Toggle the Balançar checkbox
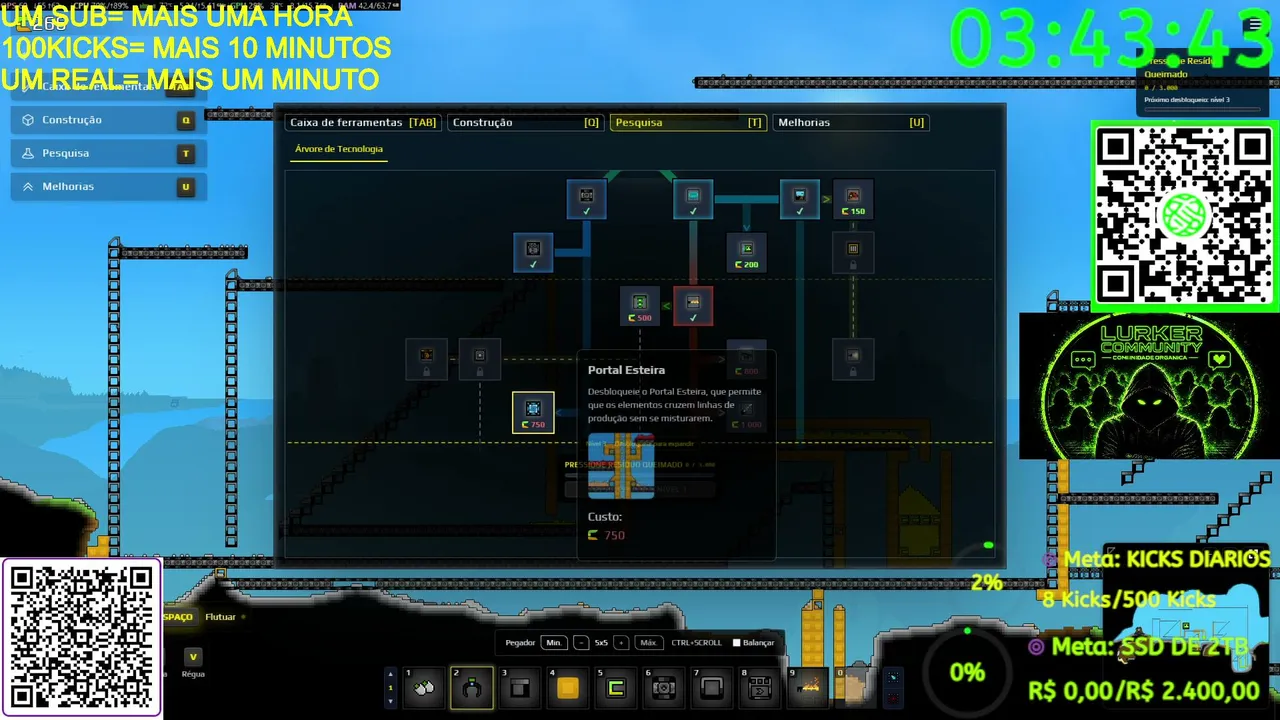The height and width of the screenshot is (720, 1280). [737, 643]
